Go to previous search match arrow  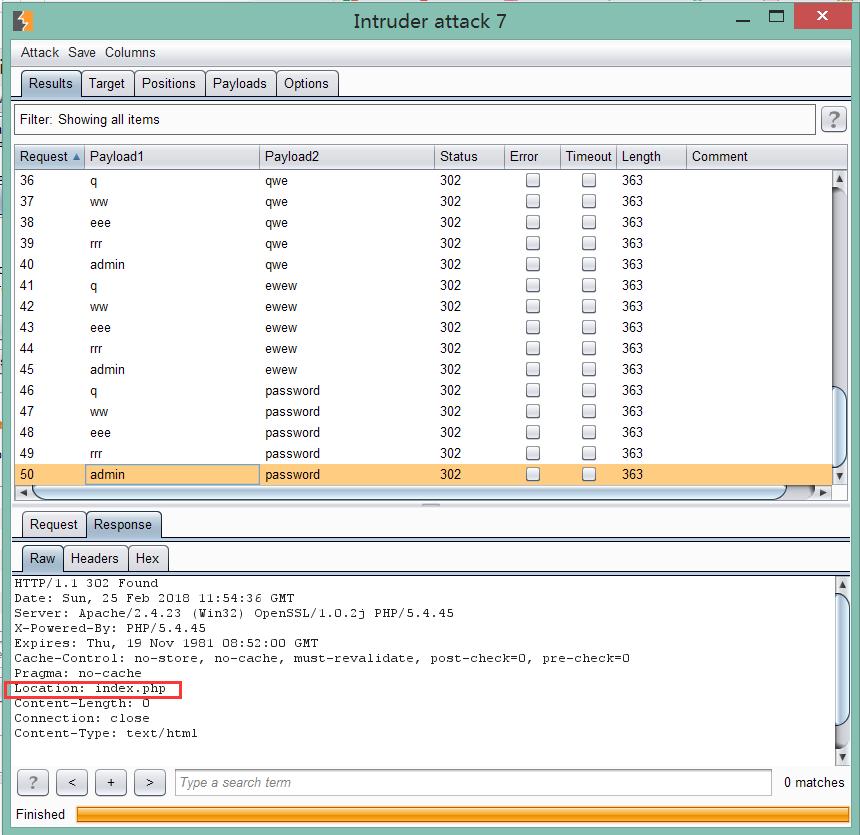pyautogui.click(x=72, y=782)
